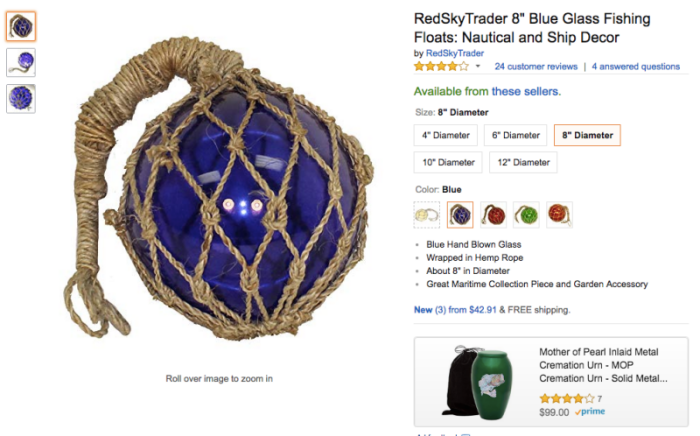The width and height of the screenshot is (700, 436).
Task: Expand the star rating dropdown arrow
Action: [478, 66]
